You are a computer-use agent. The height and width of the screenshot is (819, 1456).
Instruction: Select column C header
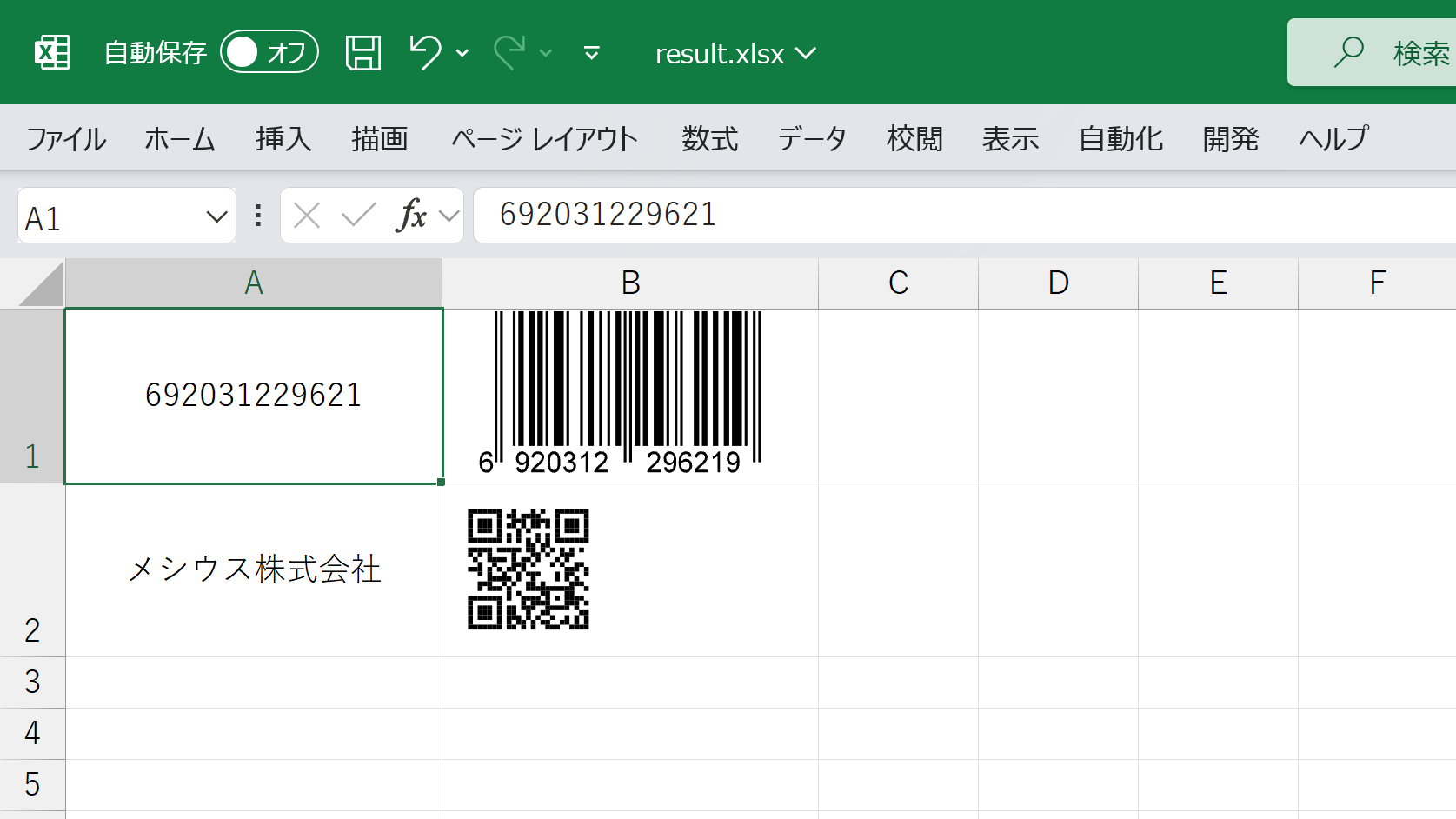point(899,283)
